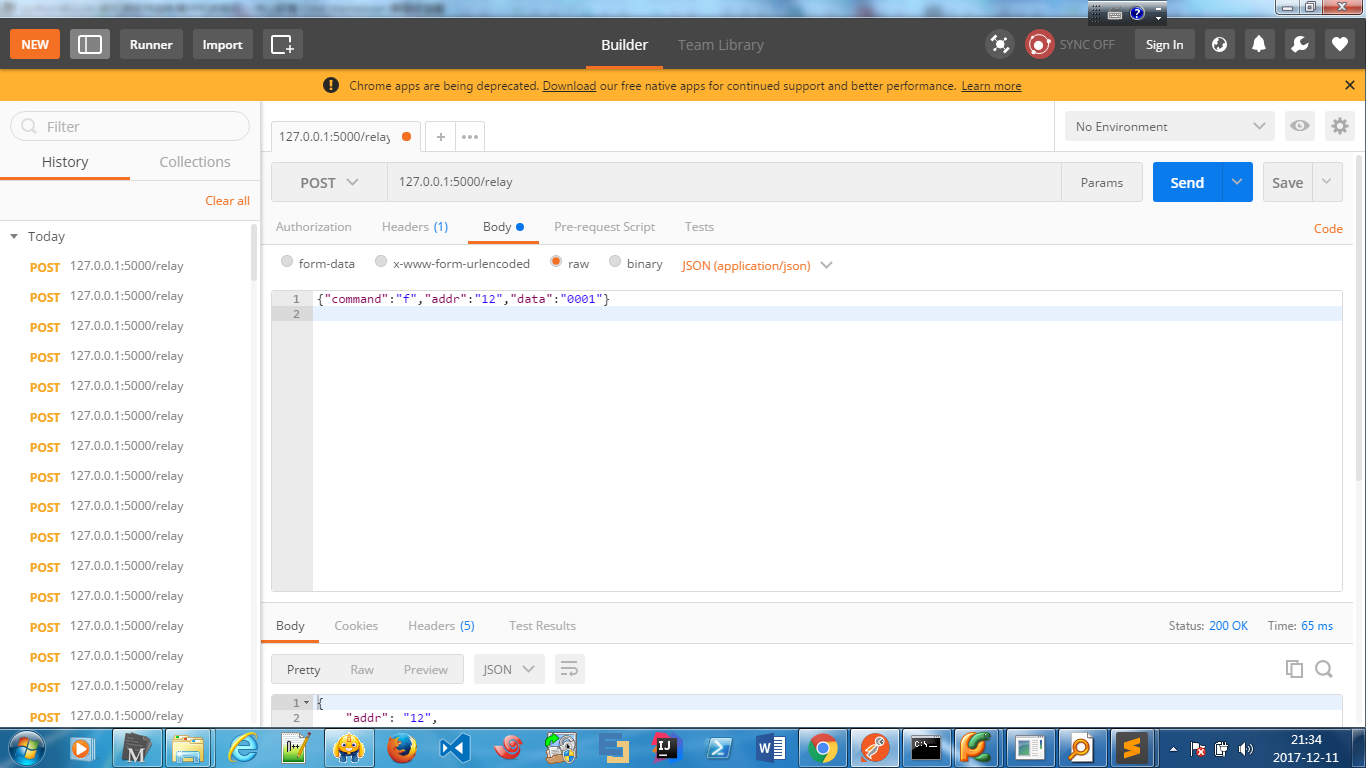Select the binary body option

pyautogui.click(x=615, y=262)
